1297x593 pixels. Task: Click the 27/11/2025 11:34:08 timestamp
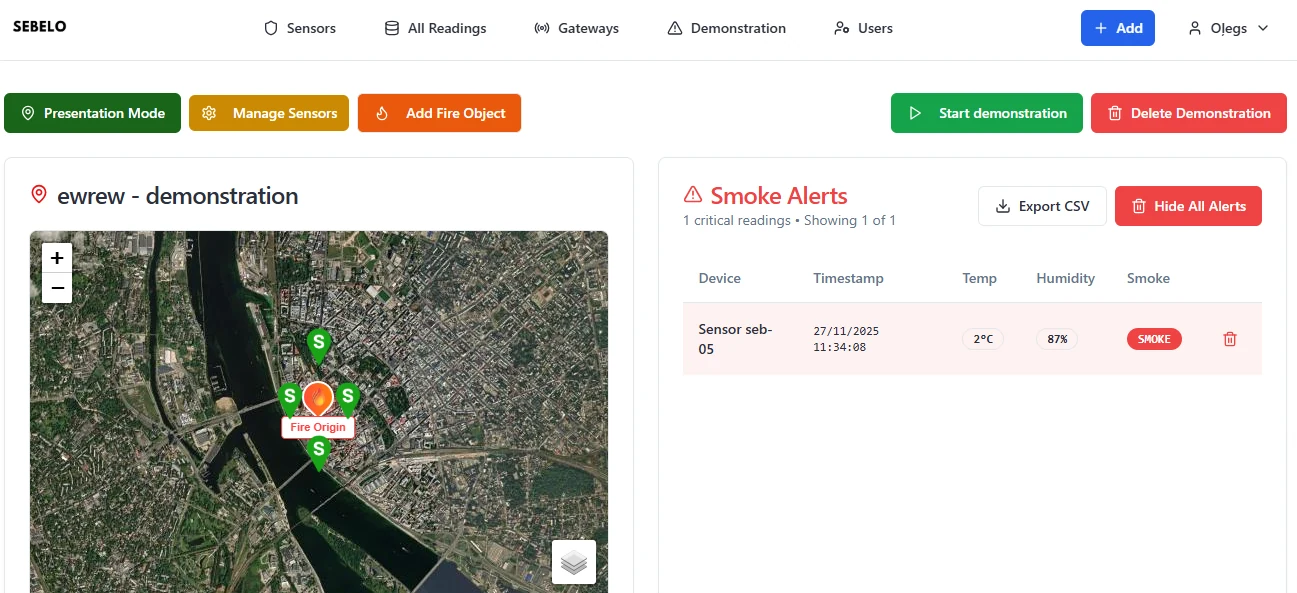846,339
